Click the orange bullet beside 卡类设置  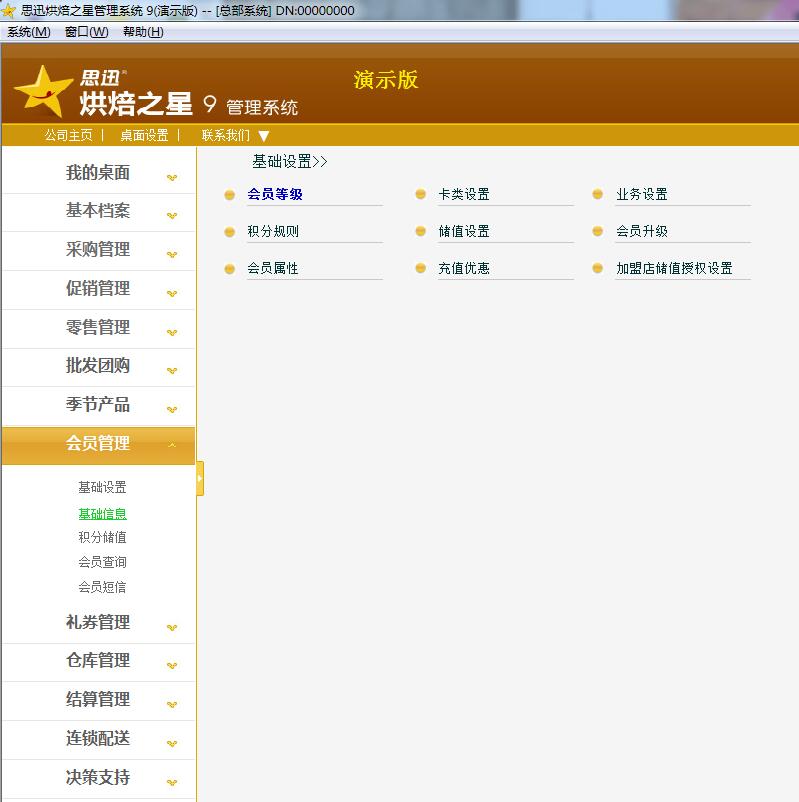[420, 194]
